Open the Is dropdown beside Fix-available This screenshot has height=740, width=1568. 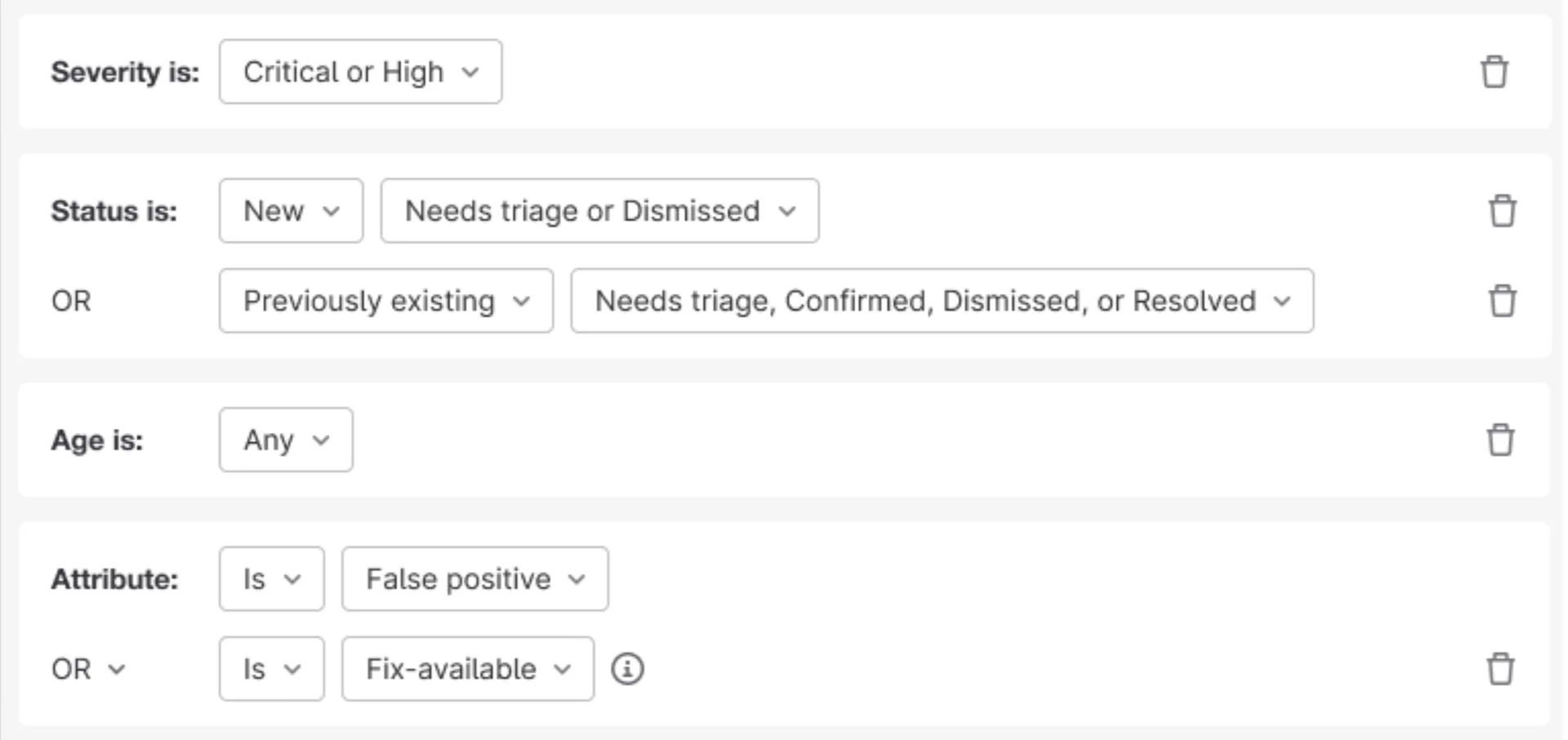pos(271,669)
